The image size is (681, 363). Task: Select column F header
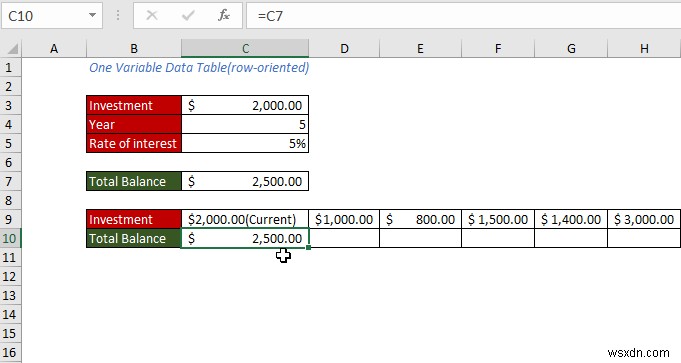(498, 49)
